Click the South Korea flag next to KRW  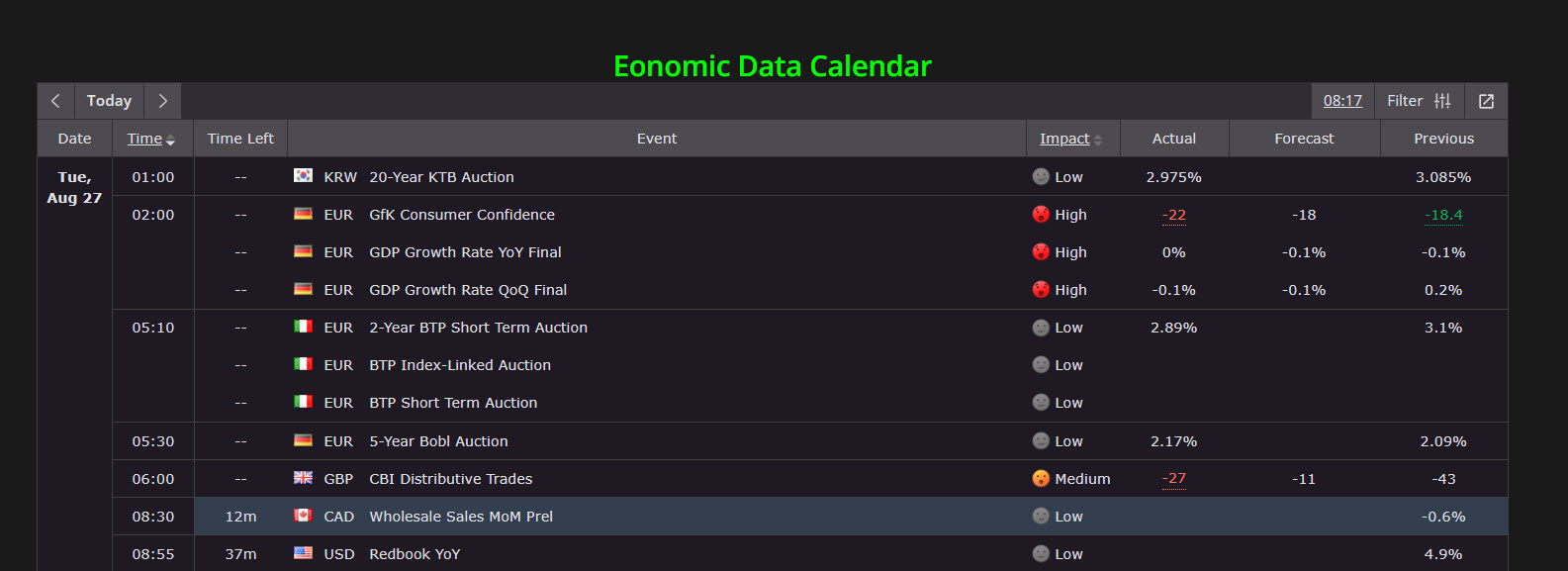302,176
